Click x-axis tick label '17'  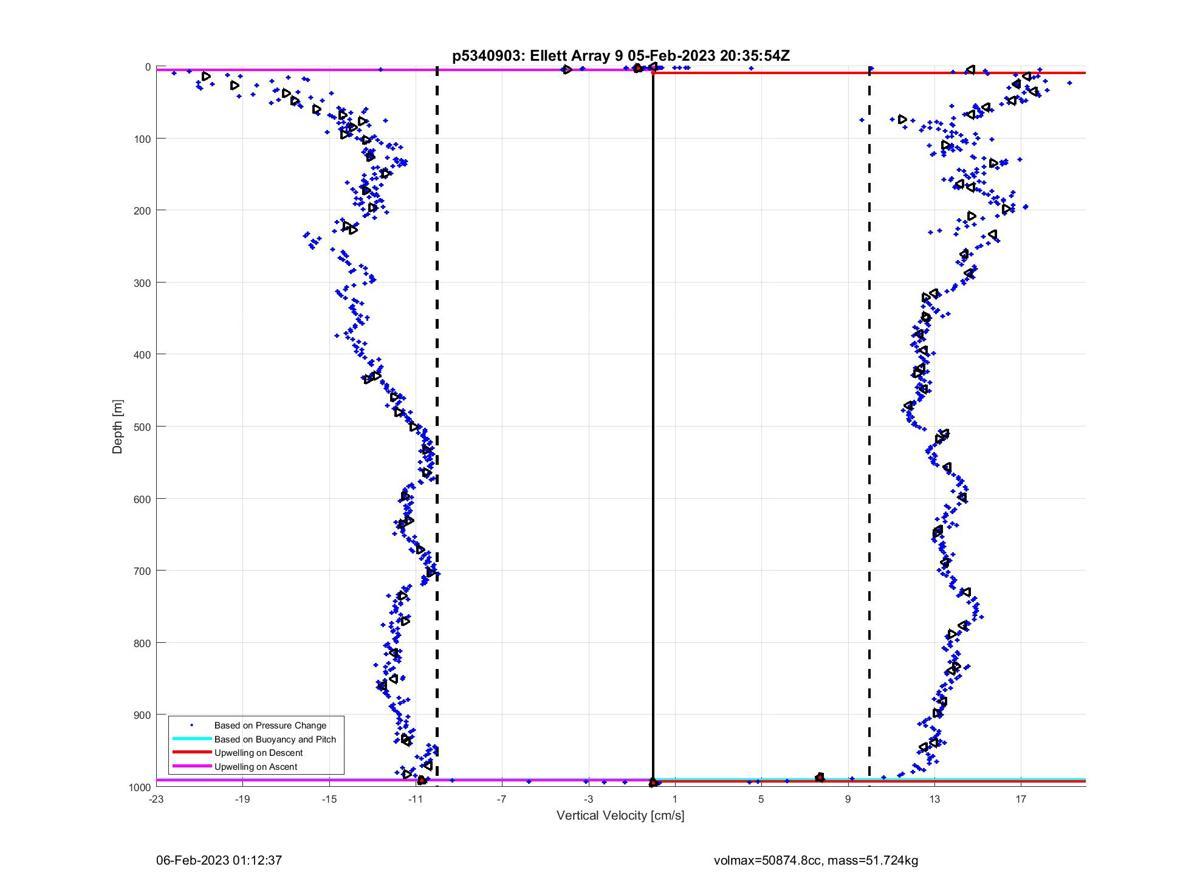pos(1021,799)
